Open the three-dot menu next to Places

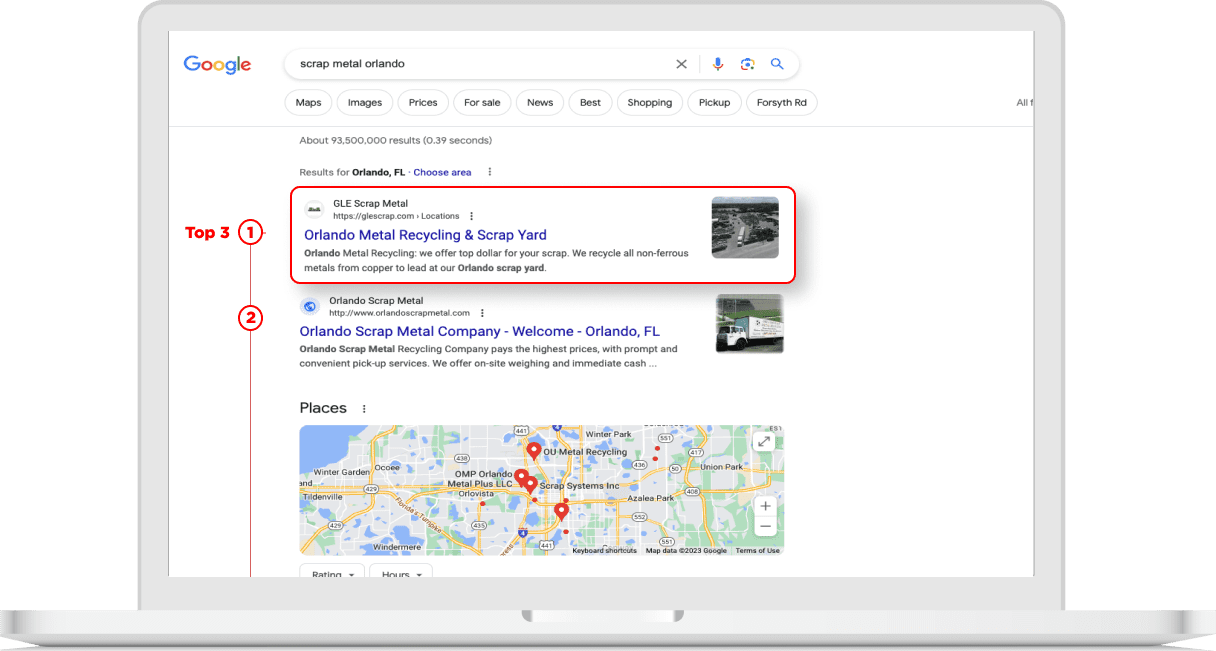364,408
